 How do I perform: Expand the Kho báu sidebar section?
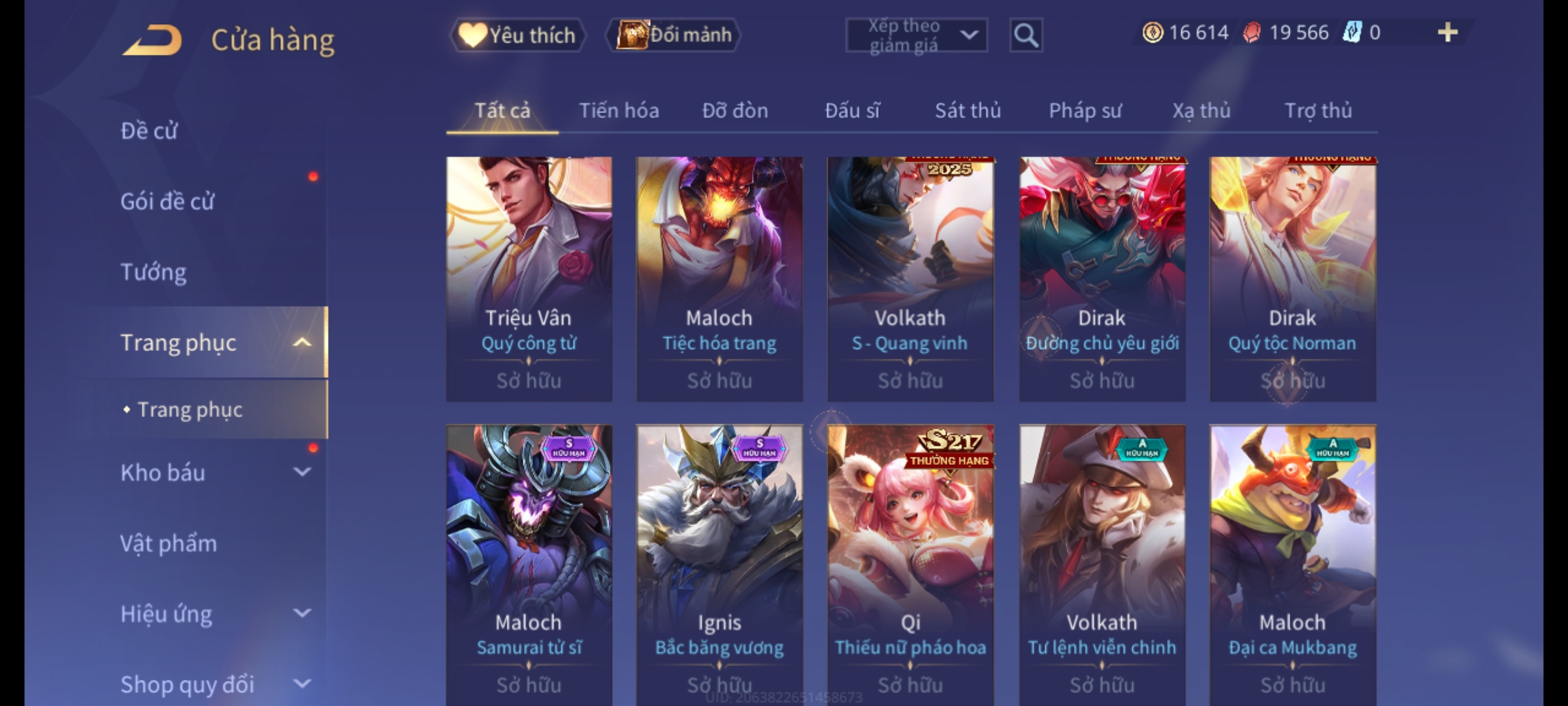point(301,472)
